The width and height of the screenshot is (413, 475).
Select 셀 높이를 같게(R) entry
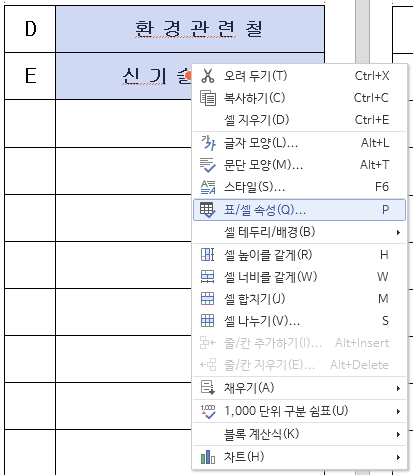click(x=299, y=255)
